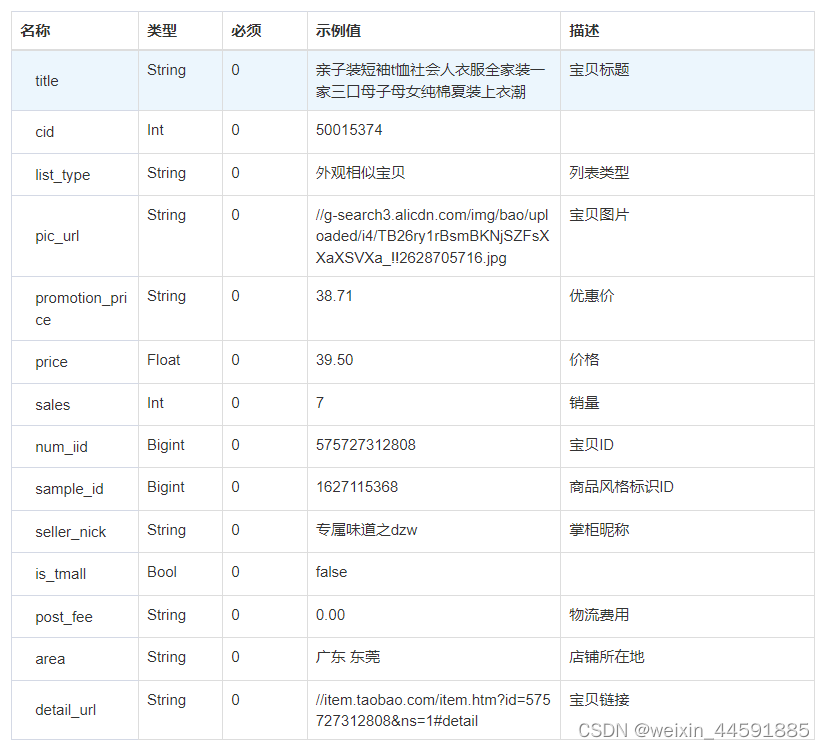This screenshot has height=749, width=825.
Task: Click the g-search3.alicdn.com image URL value
Action: (432, 237)
